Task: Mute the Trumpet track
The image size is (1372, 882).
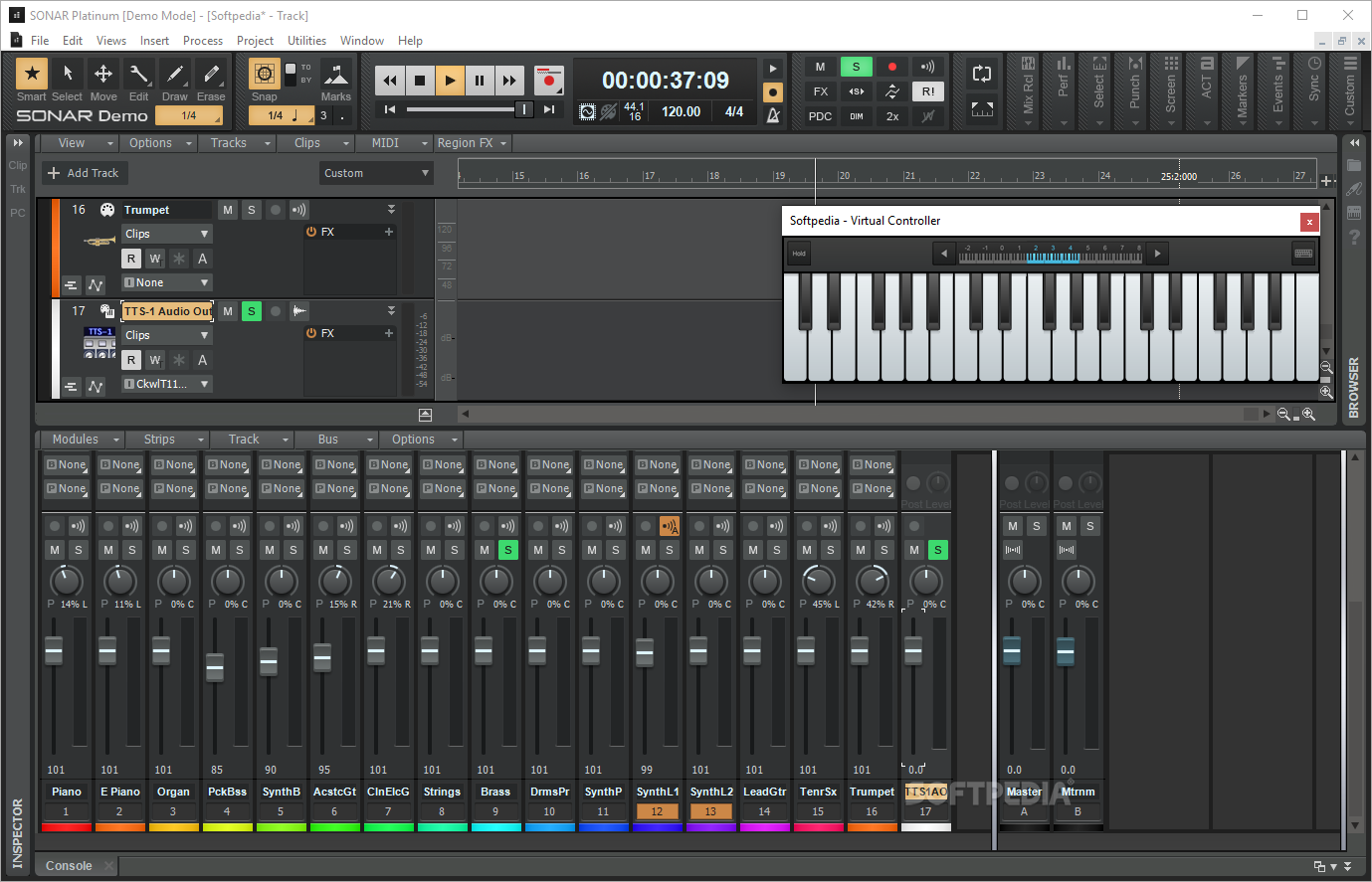Action: 228,210
